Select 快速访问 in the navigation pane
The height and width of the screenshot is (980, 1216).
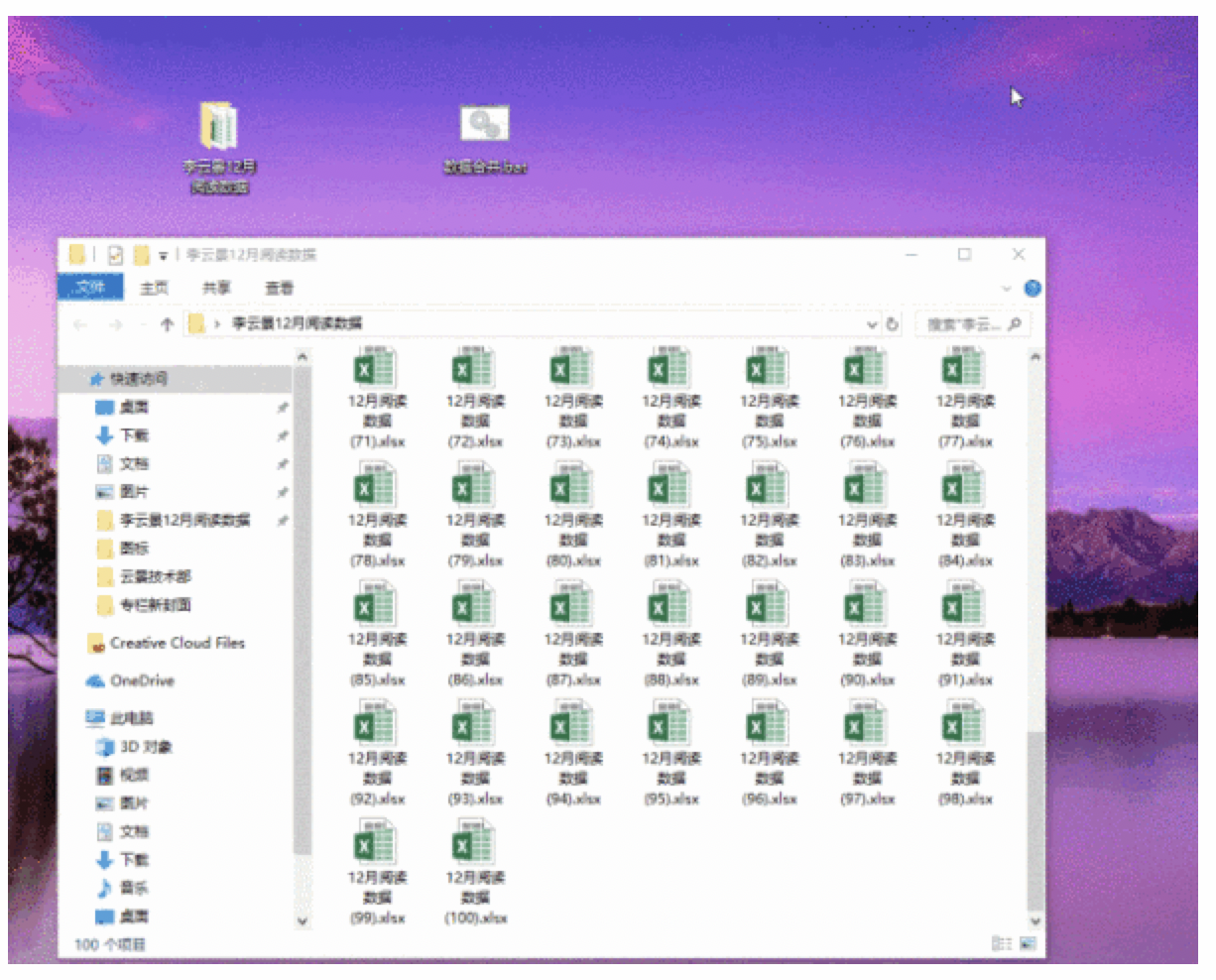(x=177, y=378)
